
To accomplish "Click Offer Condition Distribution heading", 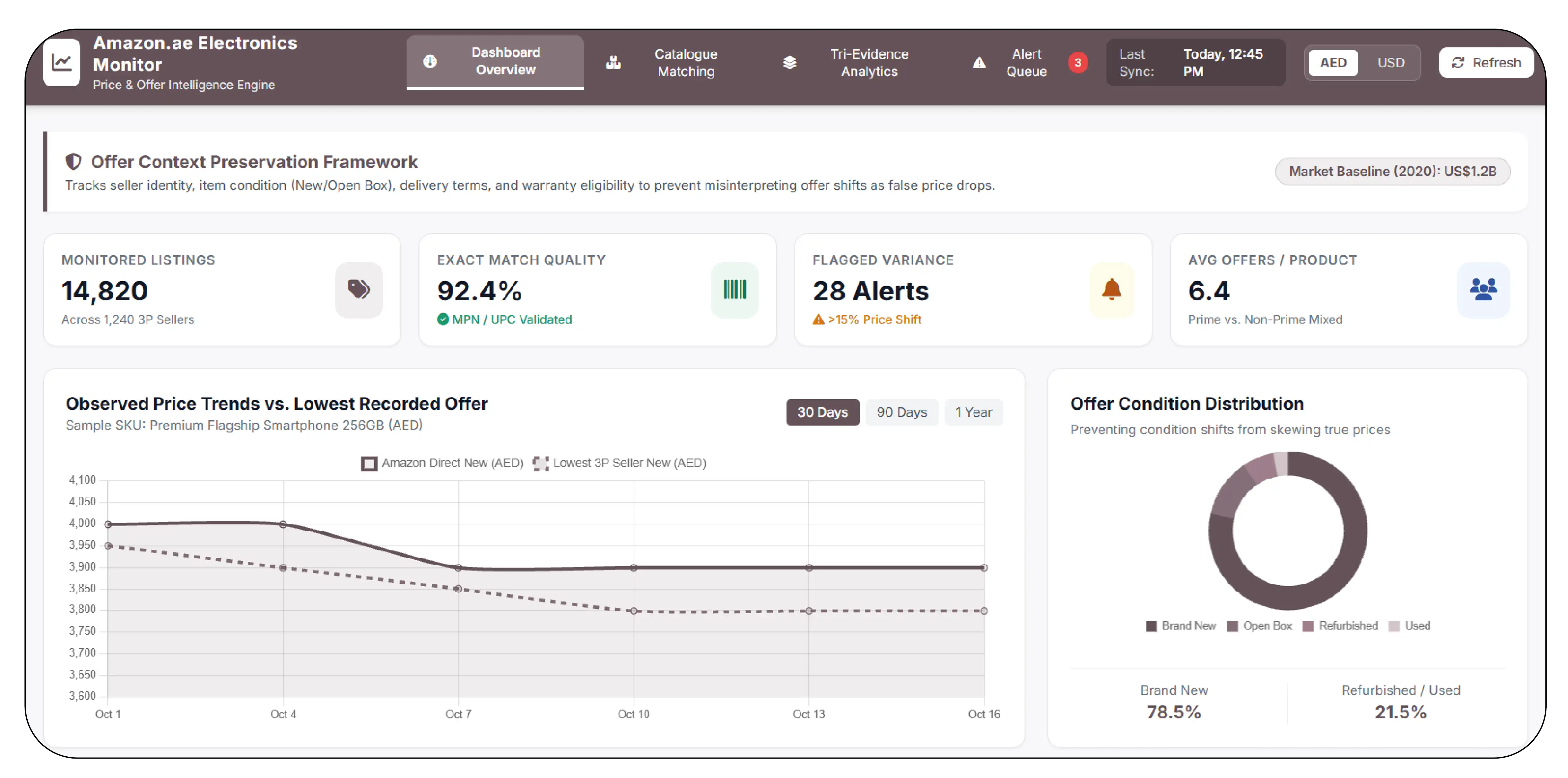I will (x=1186, y=404).
